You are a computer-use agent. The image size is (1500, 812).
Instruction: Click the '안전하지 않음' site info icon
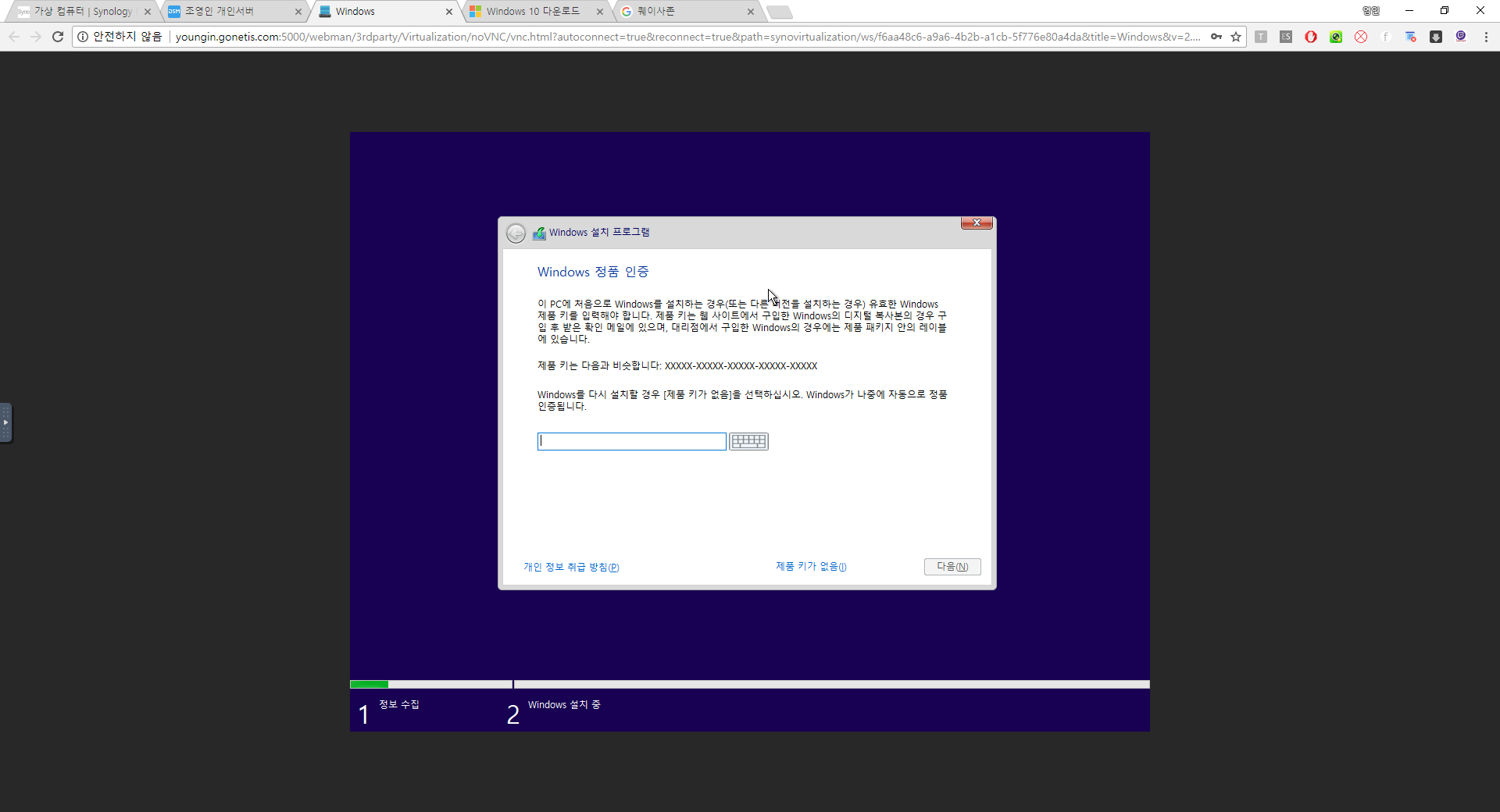[84, 37]
